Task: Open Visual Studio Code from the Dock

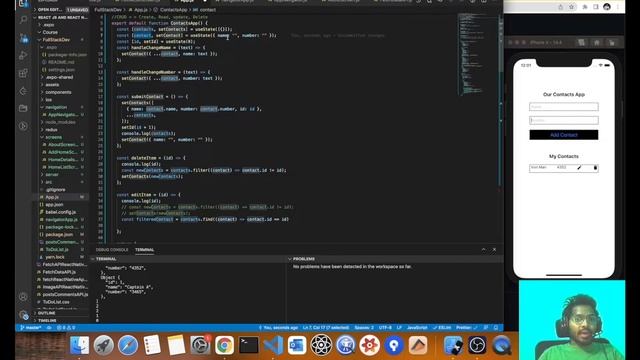Action: point(273,345)
